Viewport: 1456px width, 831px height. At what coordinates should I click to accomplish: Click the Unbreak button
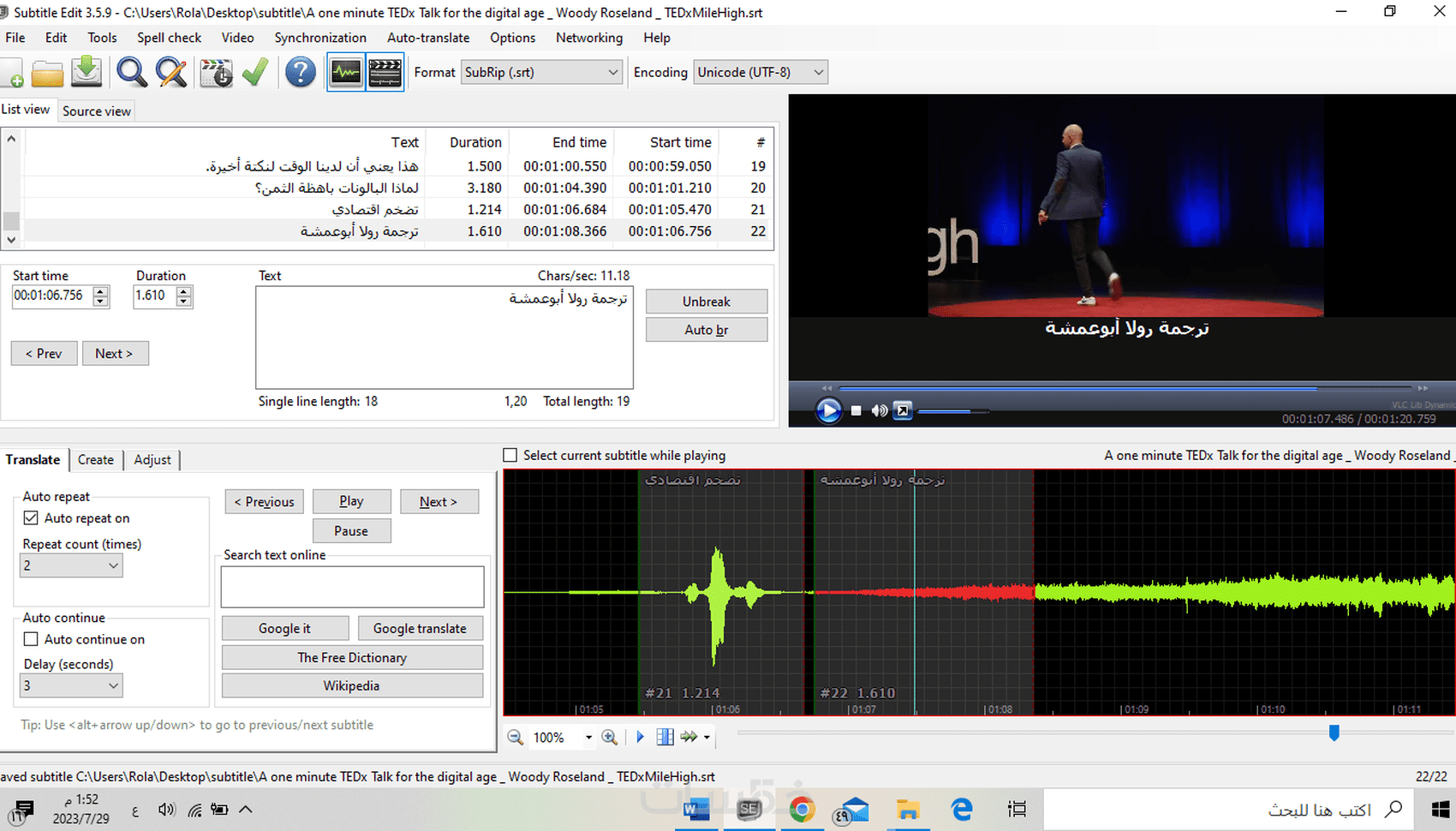707,302
